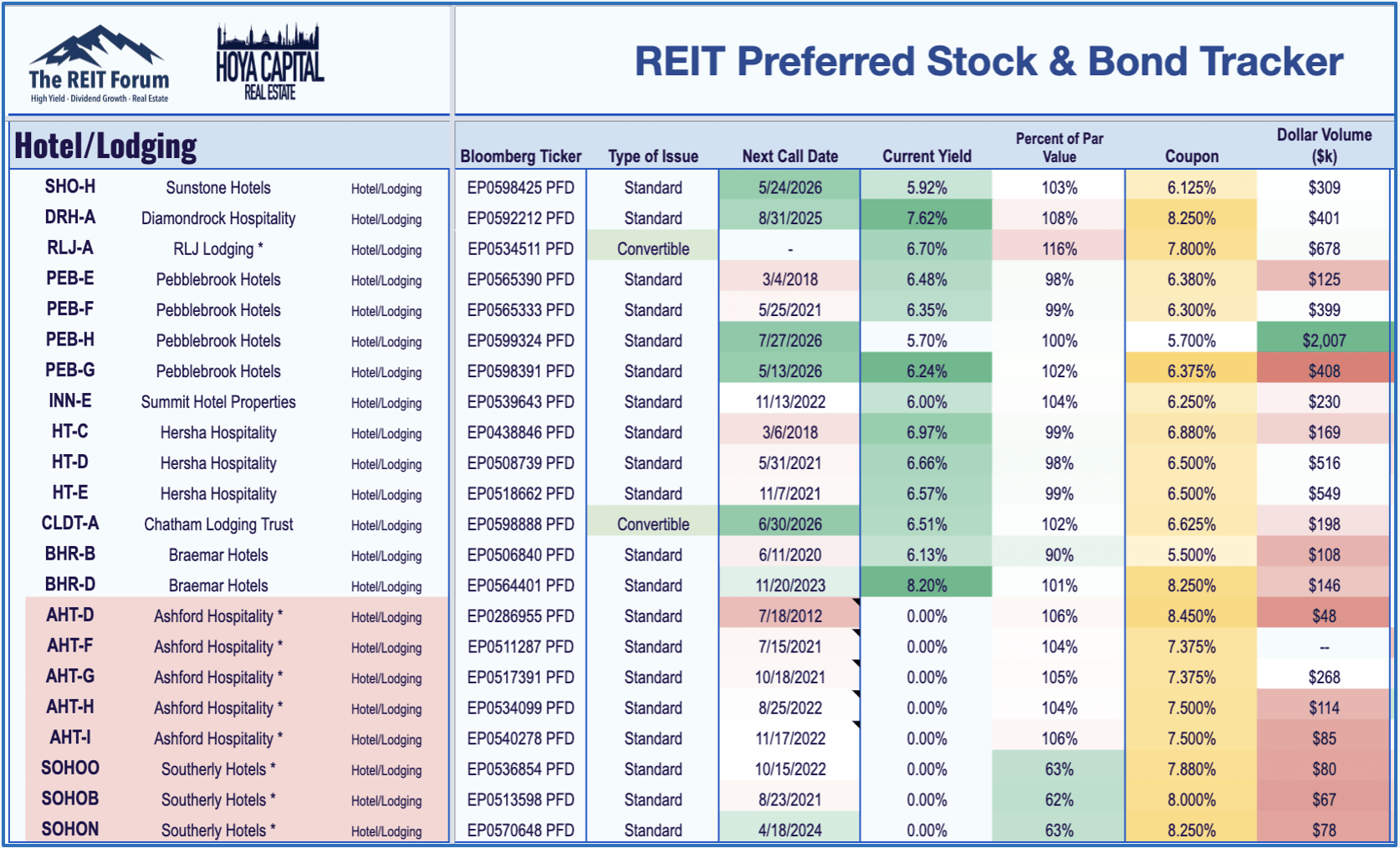Viewport: 1400px width, 848px height.
Task: Click the SHO-H ticker symbol
Action: (70, 186)
